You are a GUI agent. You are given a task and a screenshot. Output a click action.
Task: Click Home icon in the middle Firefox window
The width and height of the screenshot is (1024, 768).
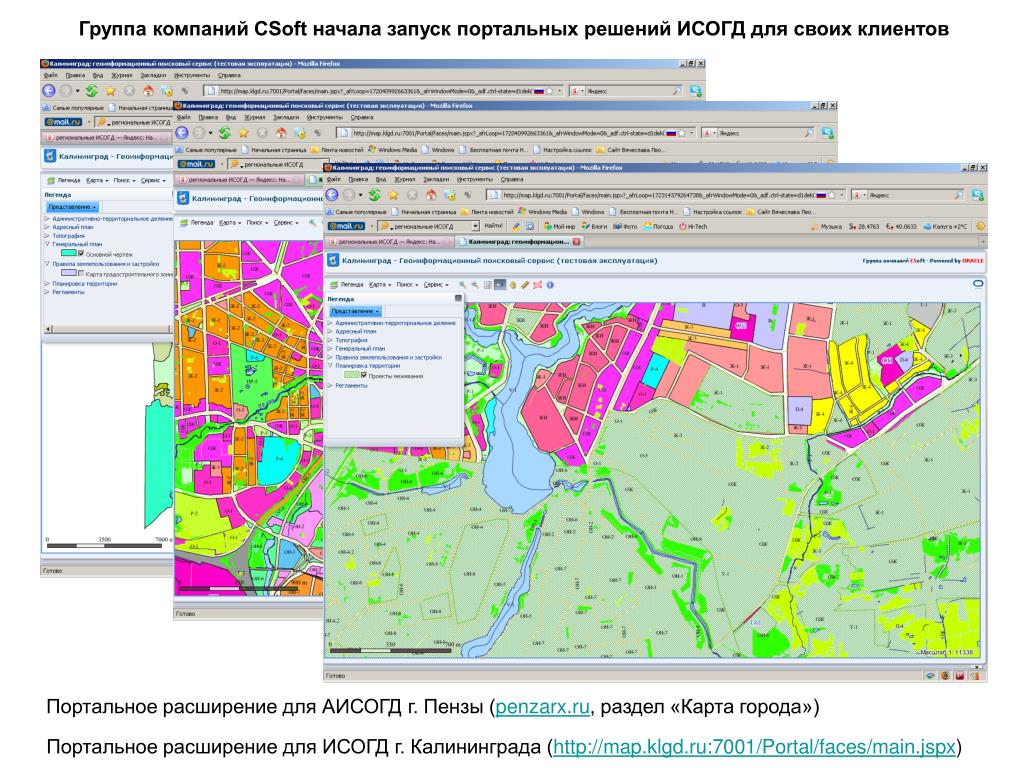(281, 133)
